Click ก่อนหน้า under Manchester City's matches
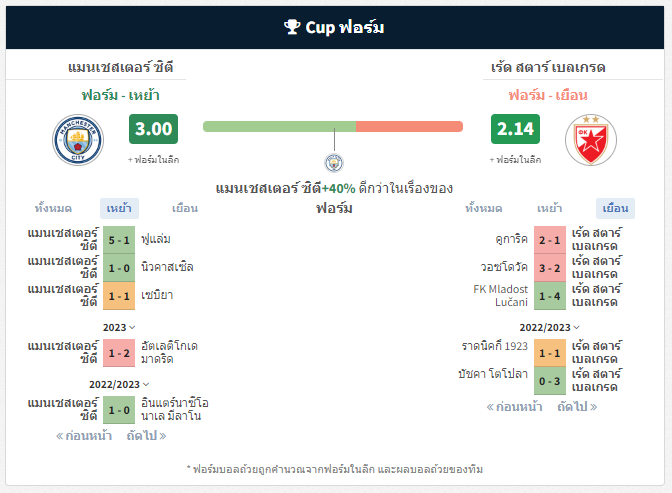Image resolution: width=672 pixels, height=493 pixels. click(84, 436)
